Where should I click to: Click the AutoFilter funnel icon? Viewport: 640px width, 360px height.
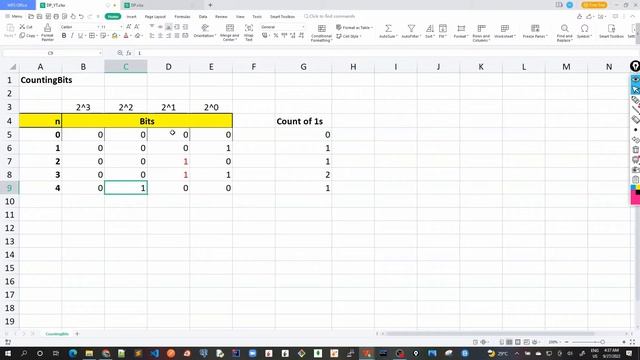pos(411,28)
